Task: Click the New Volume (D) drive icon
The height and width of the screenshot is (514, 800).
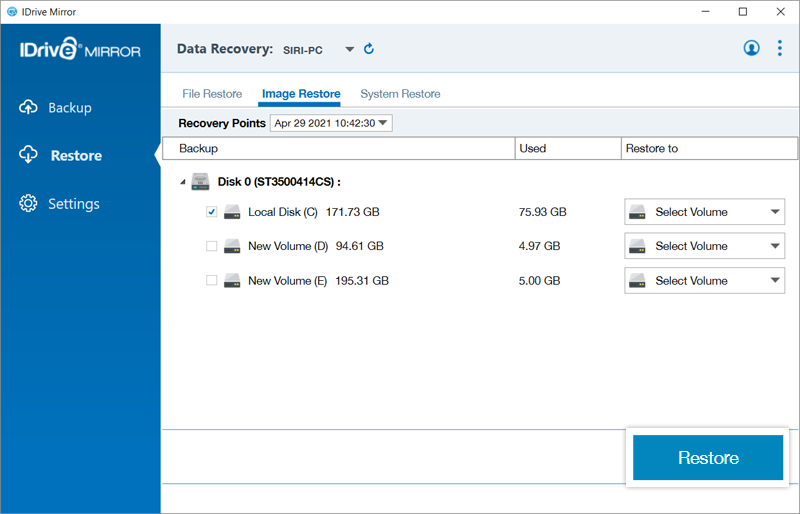Action: point(232,246)
